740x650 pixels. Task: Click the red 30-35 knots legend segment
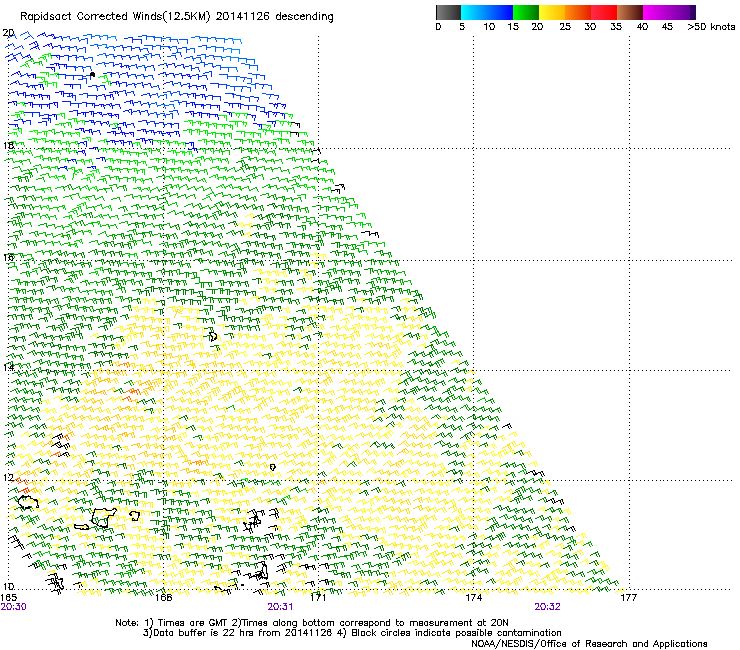604,12
